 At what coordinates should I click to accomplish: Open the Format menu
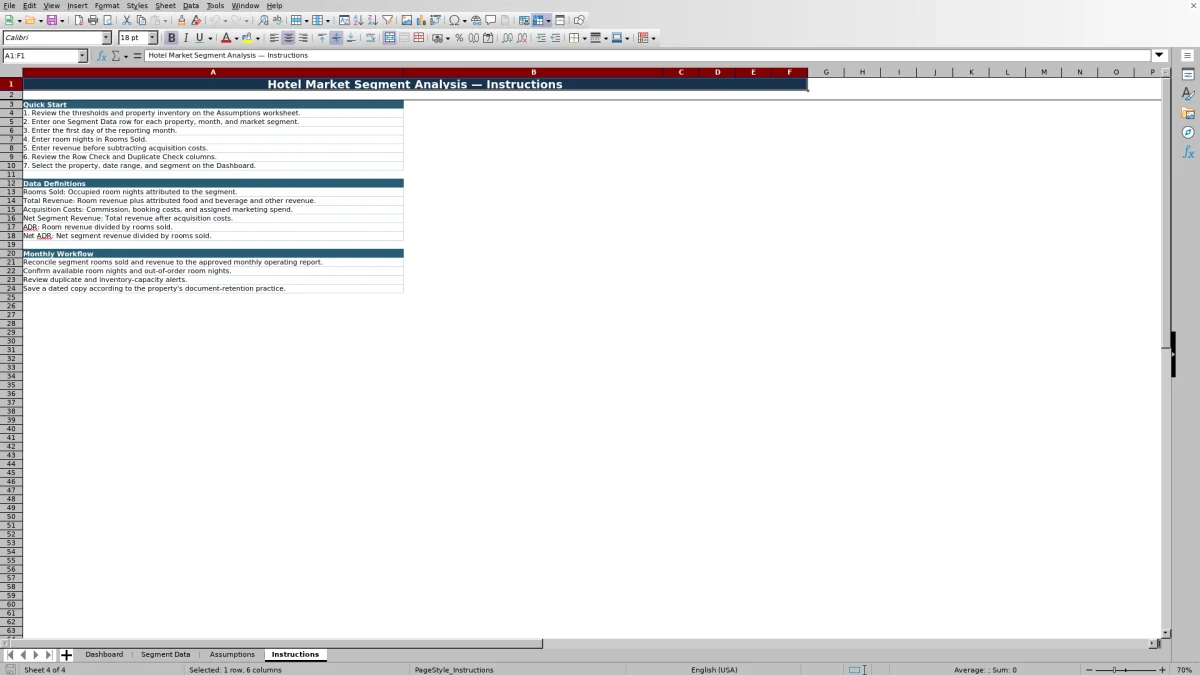pyautogui.click(x=107, y=6)
